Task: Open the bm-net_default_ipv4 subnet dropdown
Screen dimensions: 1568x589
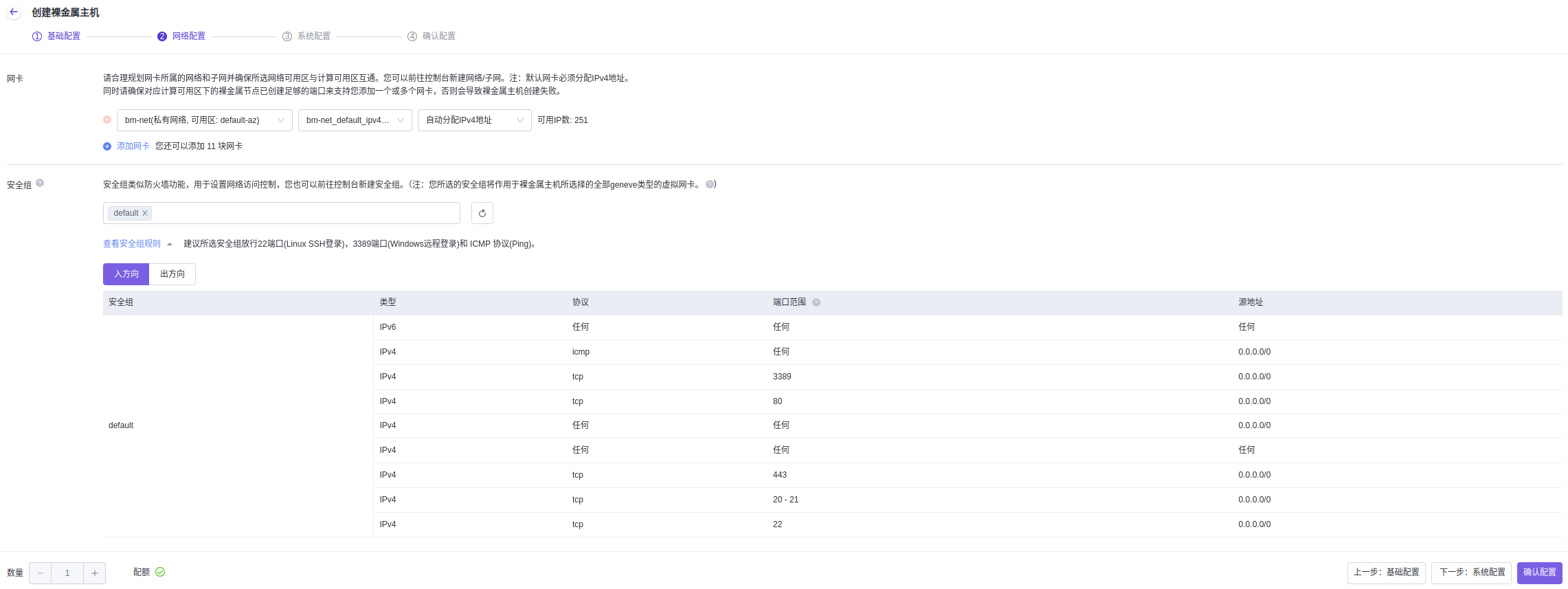Action: click(x=355, y=120)
